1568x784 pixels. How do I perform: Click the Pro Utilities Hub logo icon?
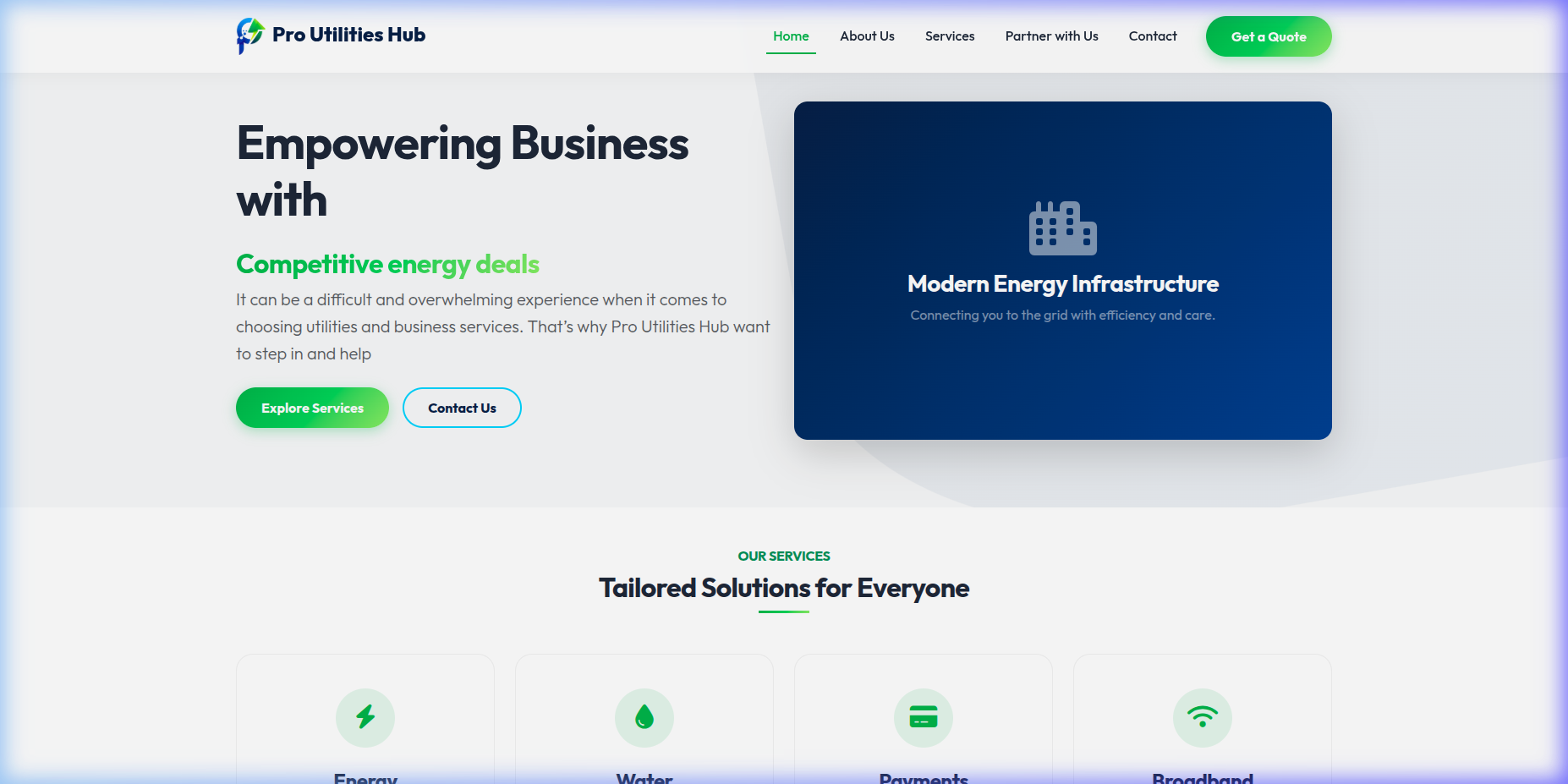[x=250, y=36]
